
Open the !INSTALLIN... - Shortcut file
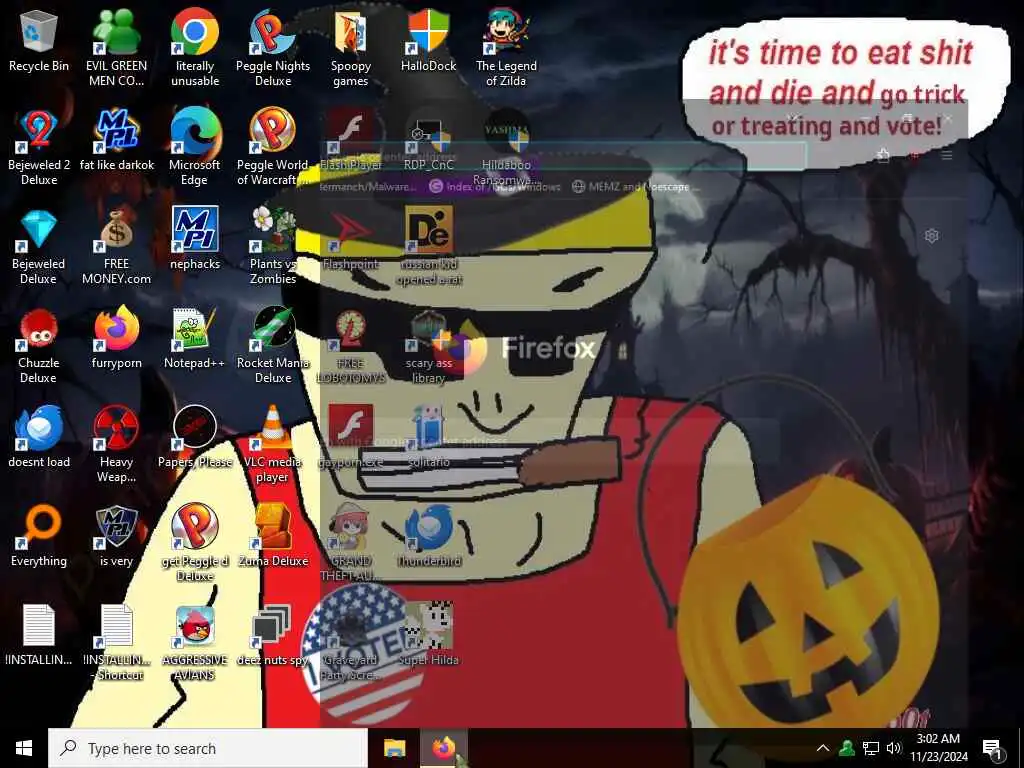[116, 643]
